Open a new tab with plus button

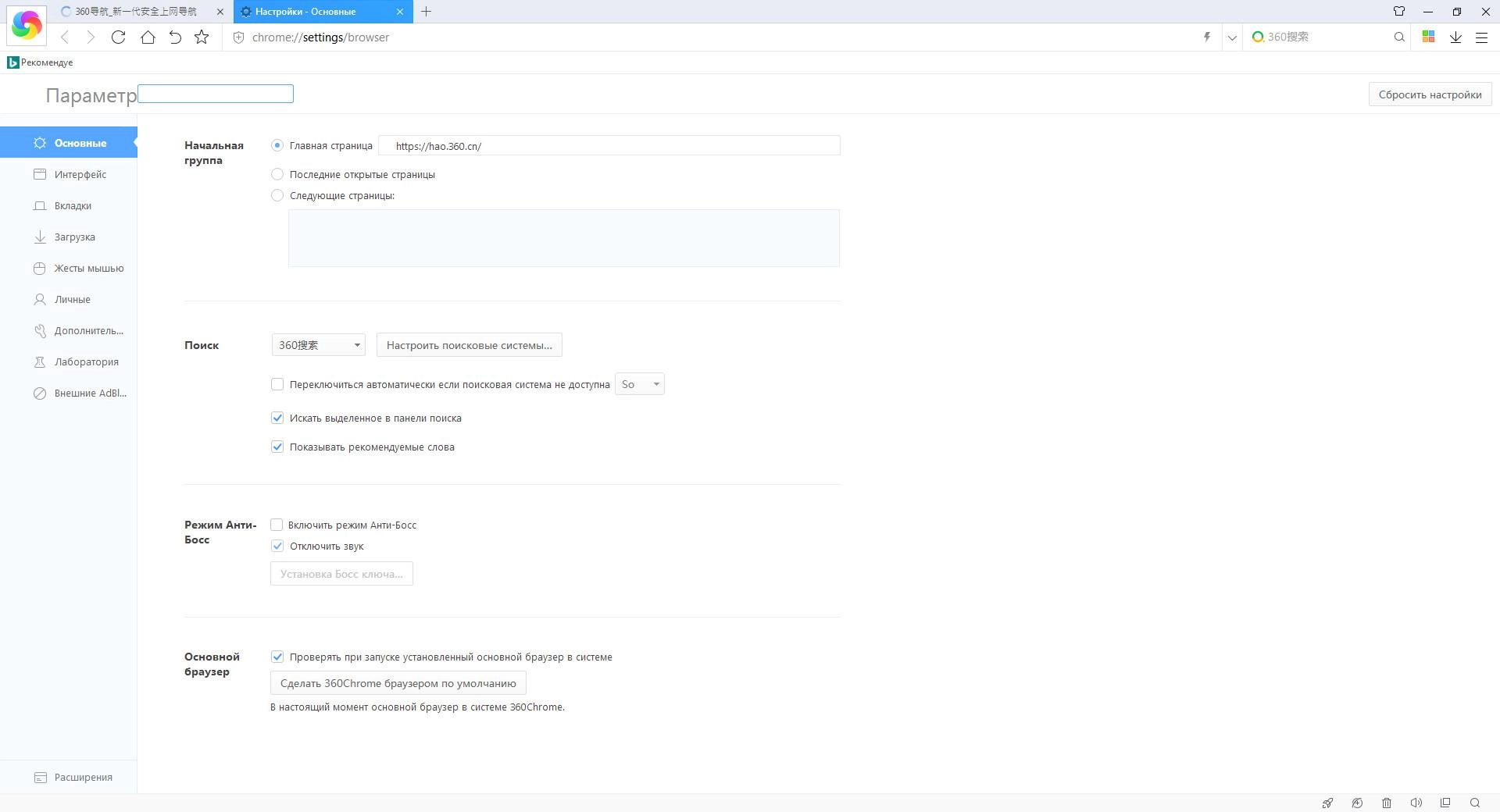point(426,12)
